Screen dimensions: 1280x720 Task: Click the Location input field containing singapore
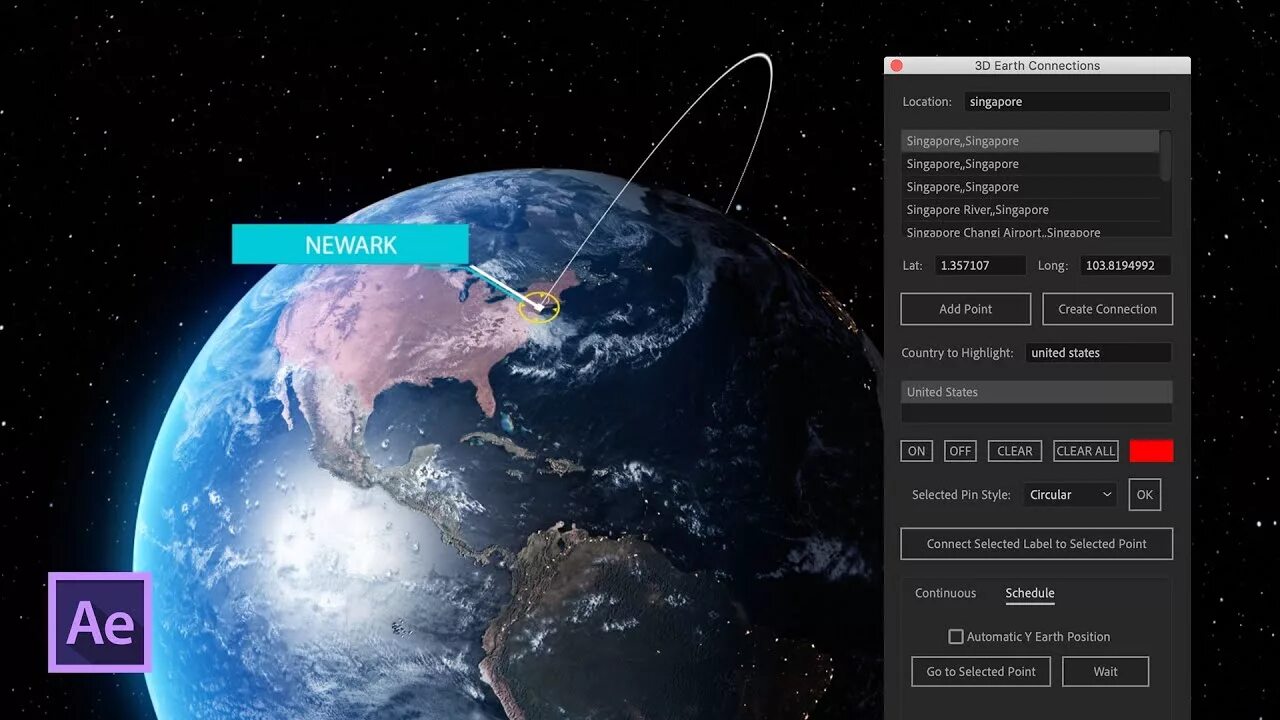[x=1067, y=102]
